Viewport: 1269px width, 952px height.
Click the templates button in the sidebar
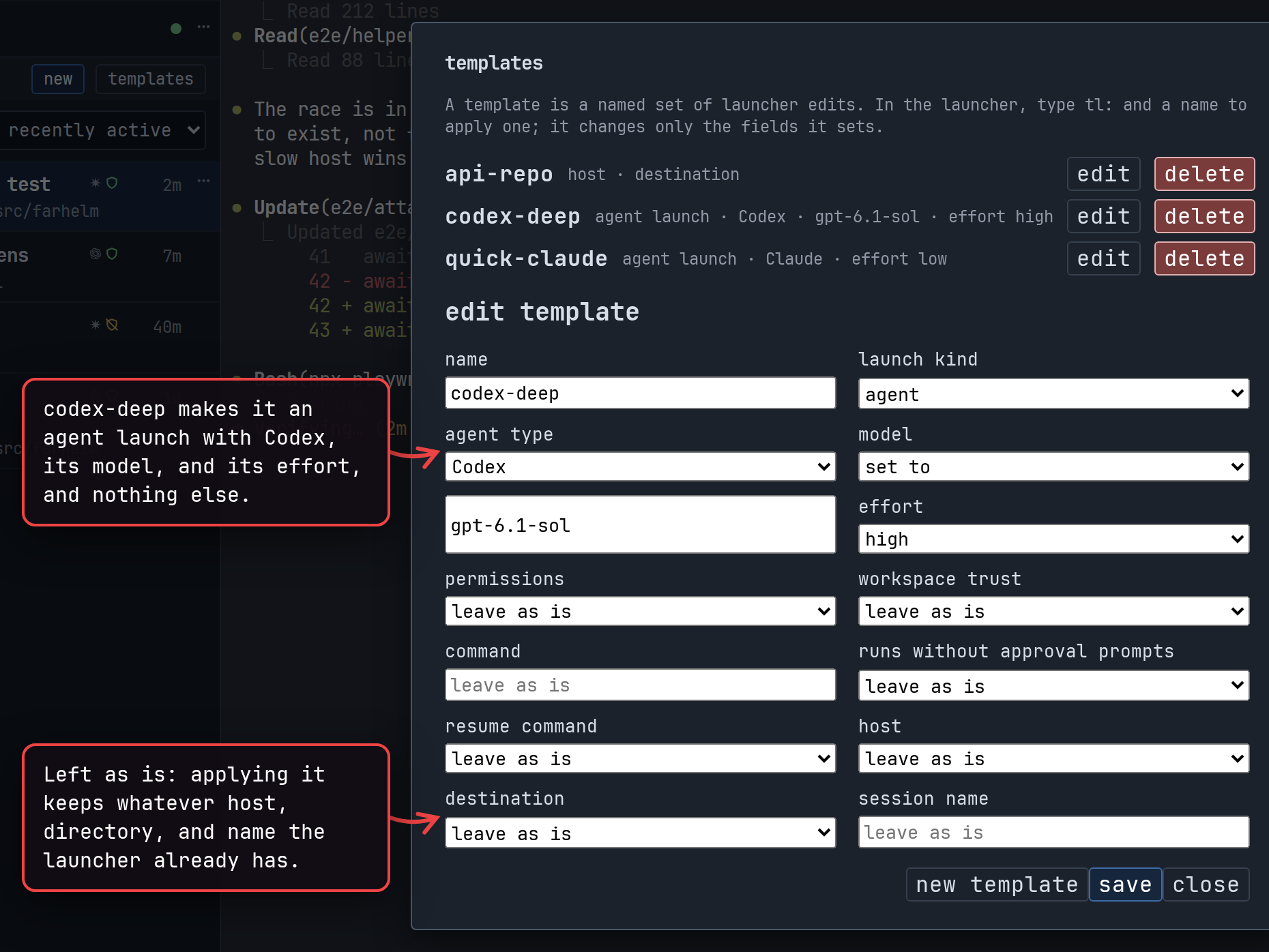click(151, 79)
